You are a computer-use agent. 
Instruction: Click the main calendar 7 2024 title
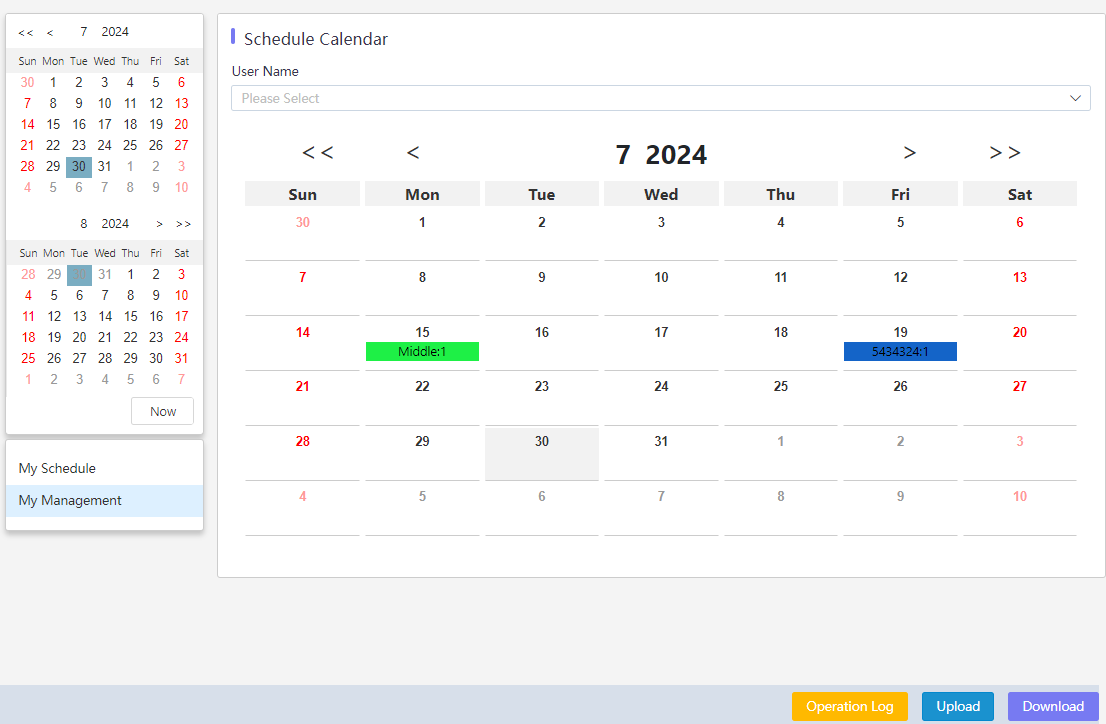click(661, 155)
